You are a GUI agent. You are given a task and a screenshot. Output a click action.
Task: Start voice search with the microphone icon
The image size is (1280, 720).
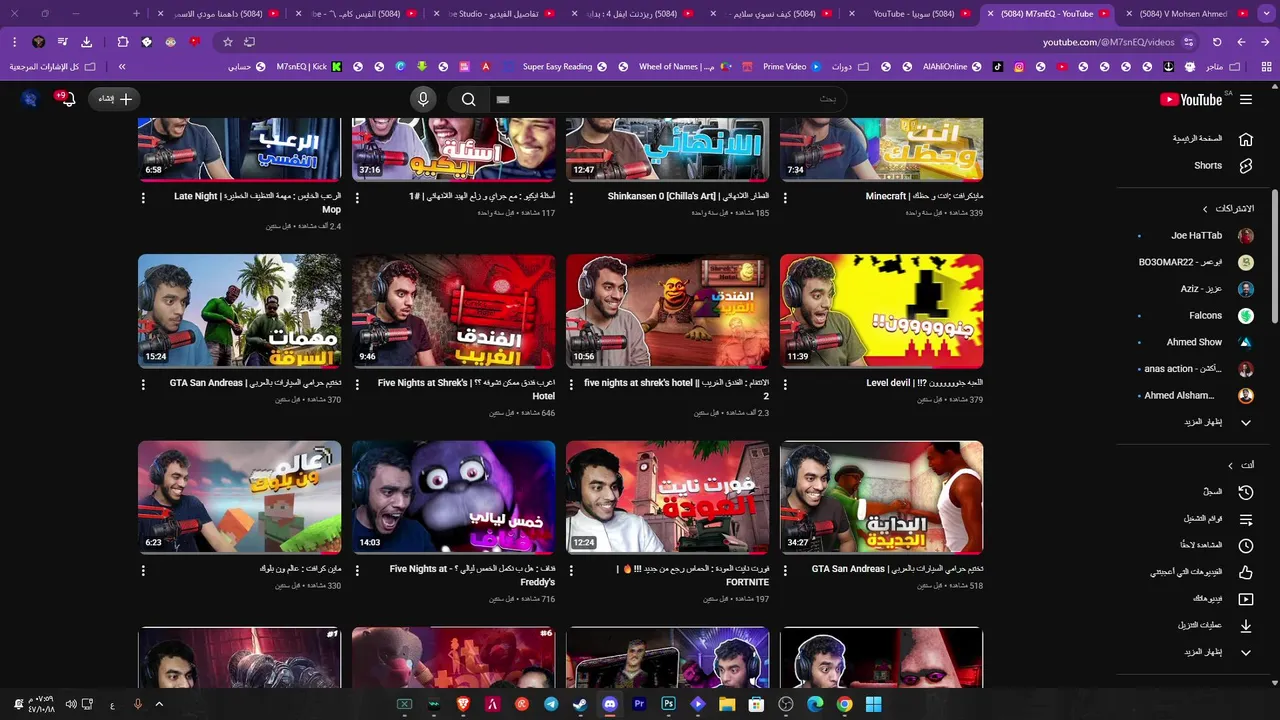423,99
